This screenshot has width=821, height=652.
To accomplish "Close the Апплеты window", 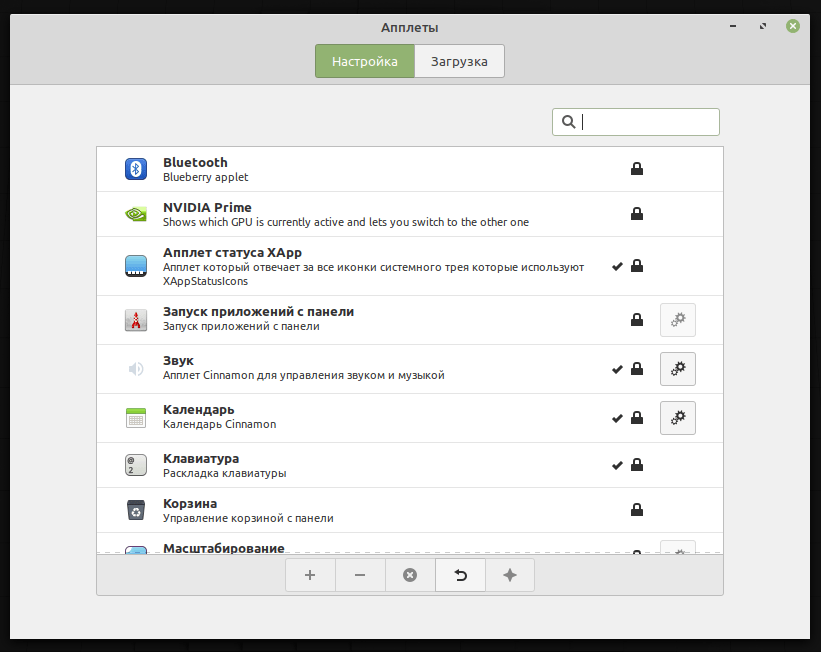I will coord(793,26).
